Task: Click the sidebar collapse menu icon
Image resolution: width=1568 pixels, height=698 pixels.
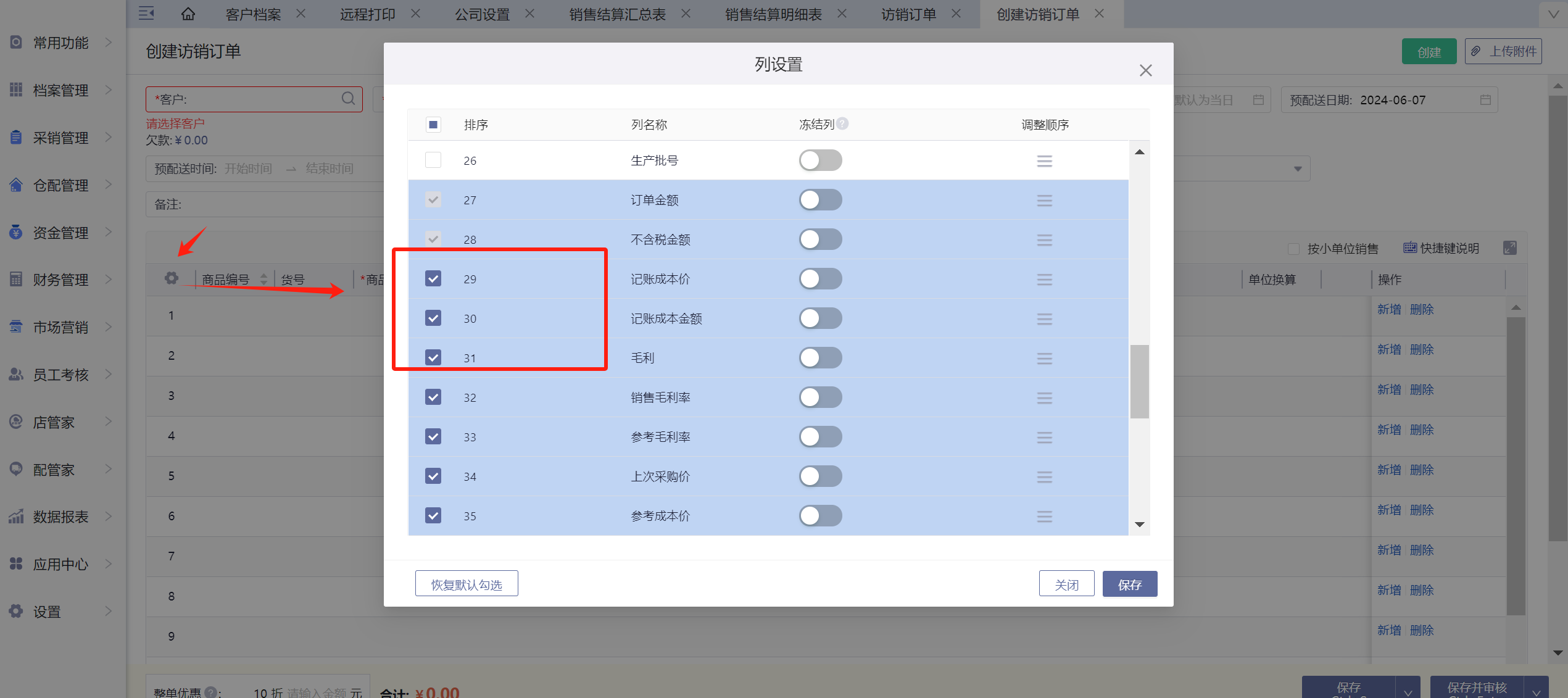Action: (146, 13)
